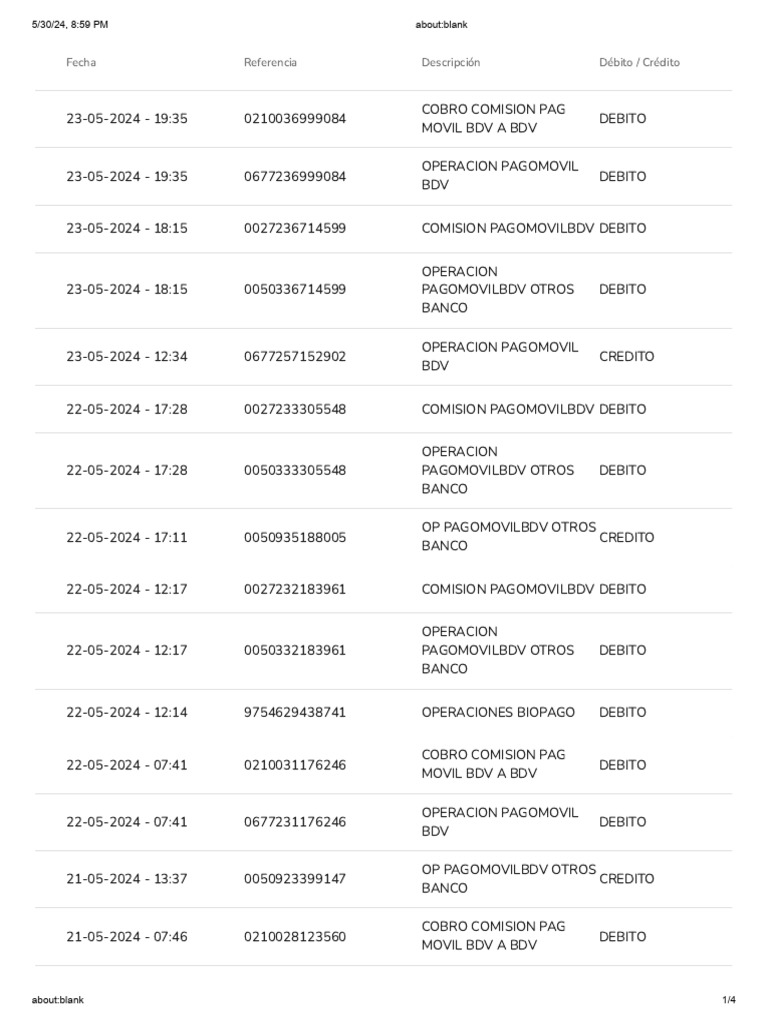Select reference number 0050935188005
768x1024 pixels.
[x=295, y=538]
